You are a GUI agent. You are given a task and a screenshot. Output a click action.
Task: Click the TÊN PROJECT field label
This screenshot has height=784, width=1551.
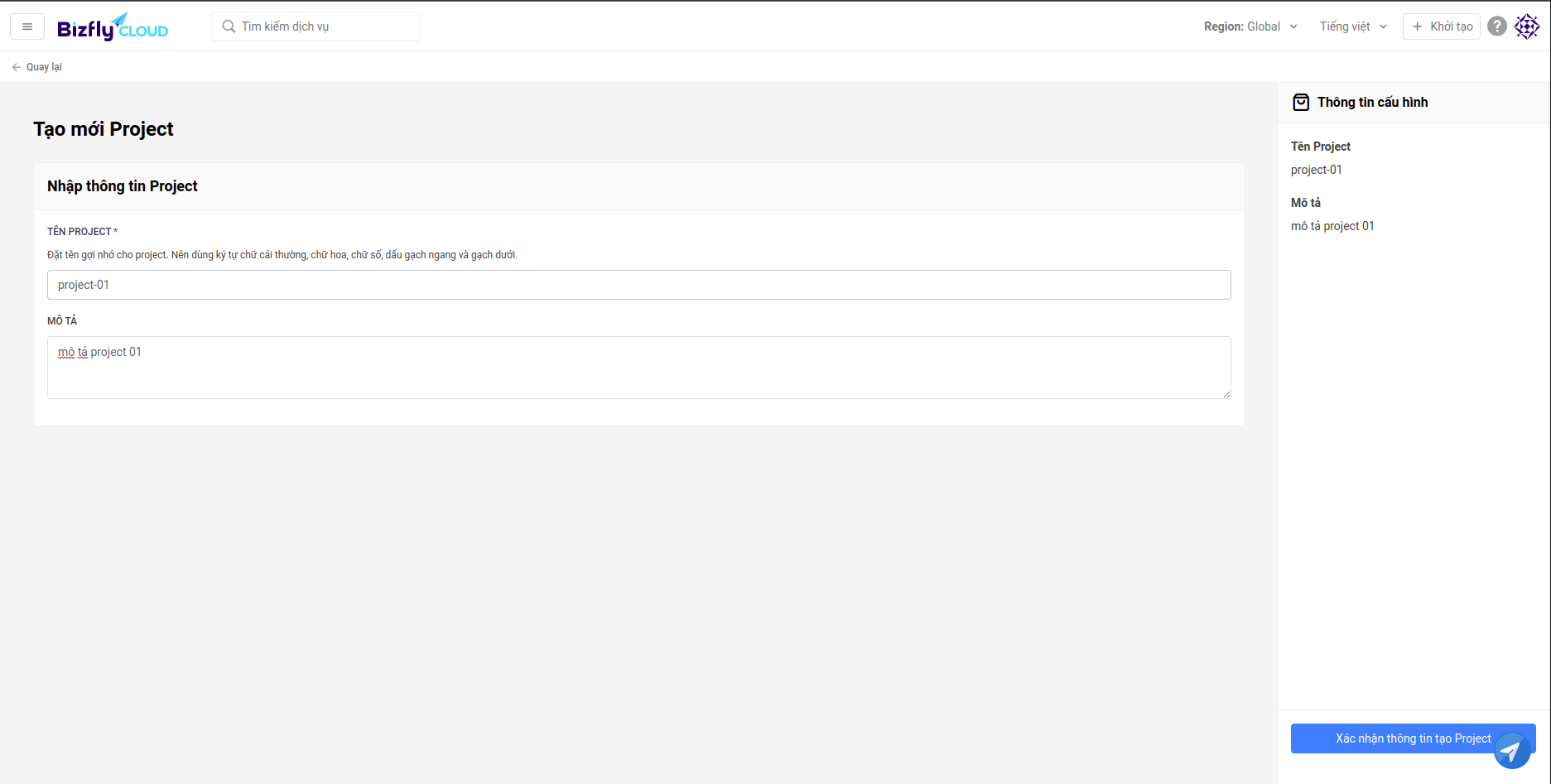tap(79, 232)
